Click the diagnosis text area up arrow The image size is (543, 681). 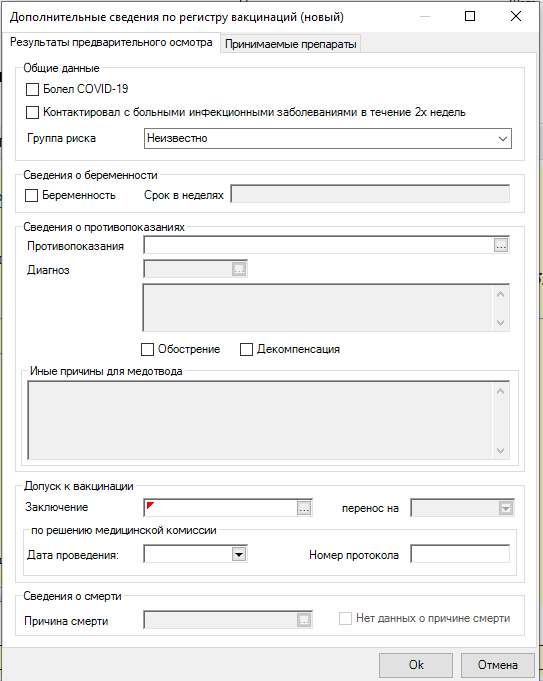click(500, 294)
